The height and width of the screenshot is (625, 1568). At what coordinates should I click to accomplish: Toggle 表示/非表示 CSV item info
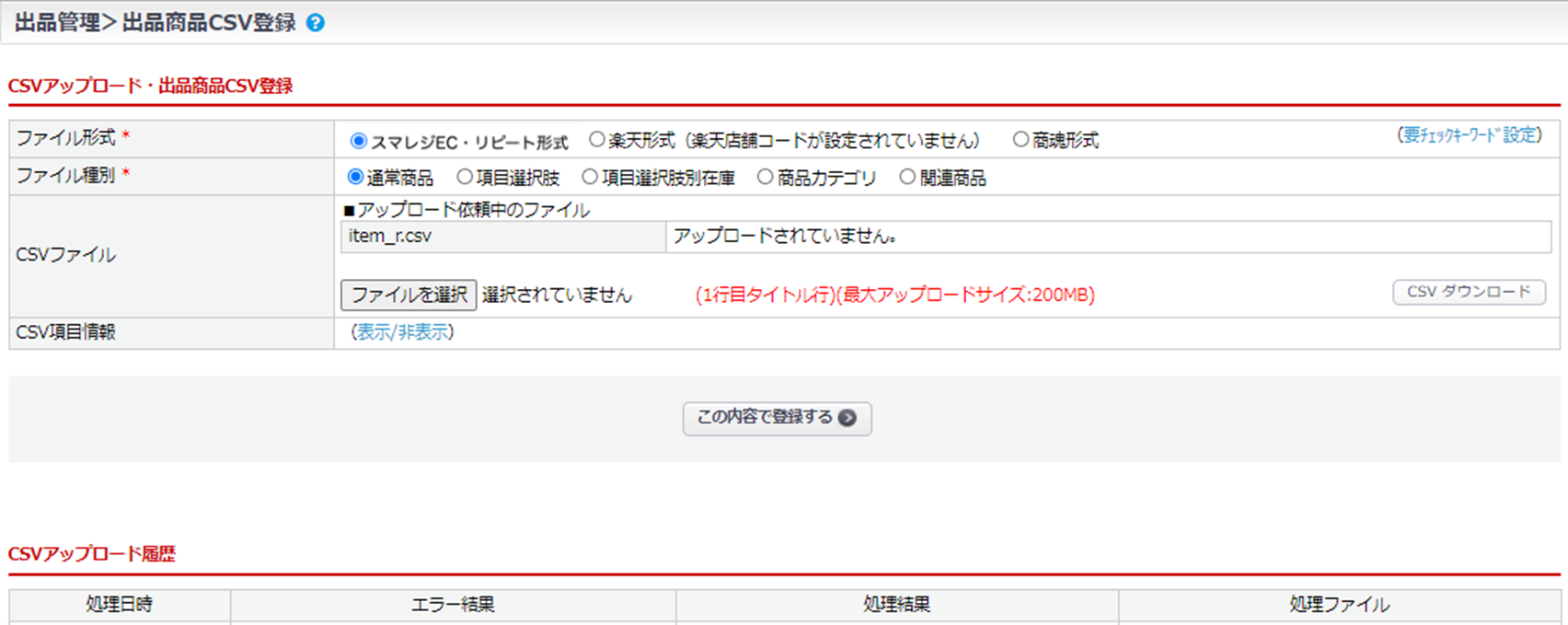(403, 332)
